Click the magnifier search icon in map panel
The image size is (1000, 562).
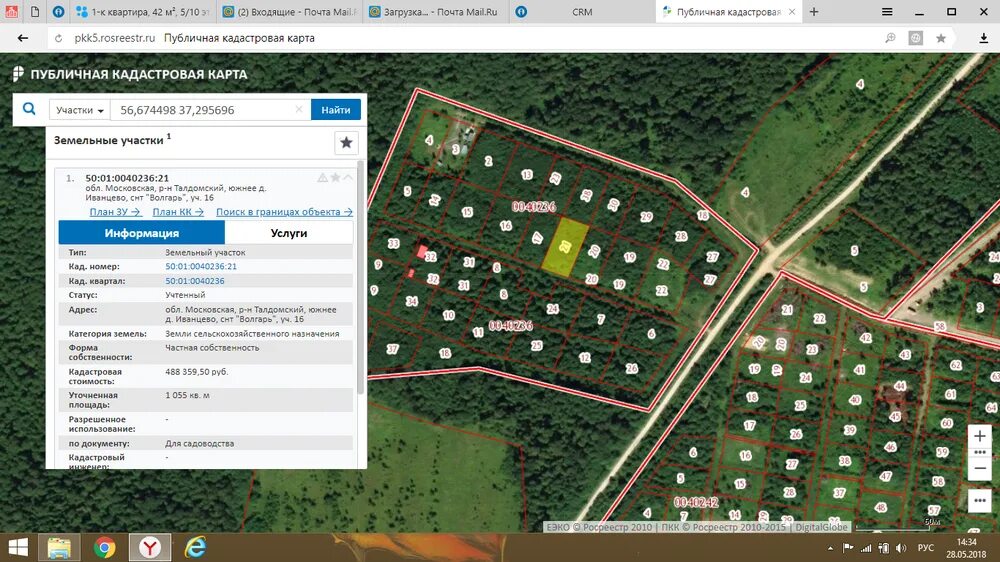[x=29, y=109]
